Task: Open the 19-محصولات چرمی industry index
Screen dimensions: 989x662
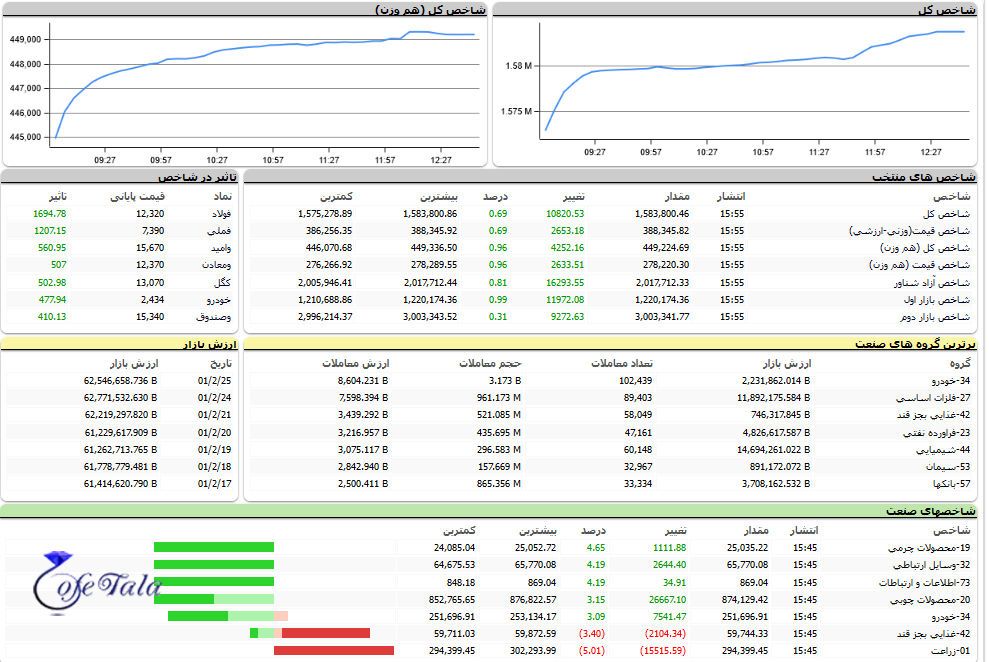Action: click(929, 547)
